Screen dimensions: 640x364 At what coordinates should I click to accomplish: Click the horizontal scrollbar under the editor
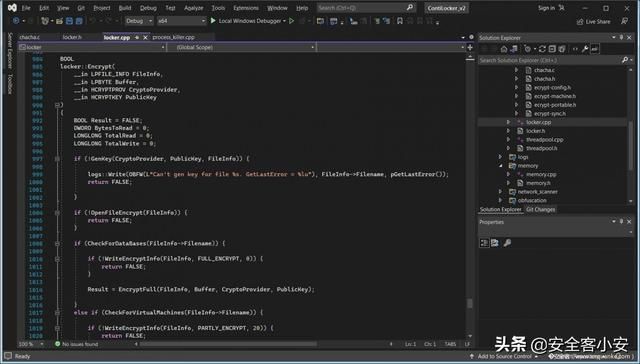point(261,344)
